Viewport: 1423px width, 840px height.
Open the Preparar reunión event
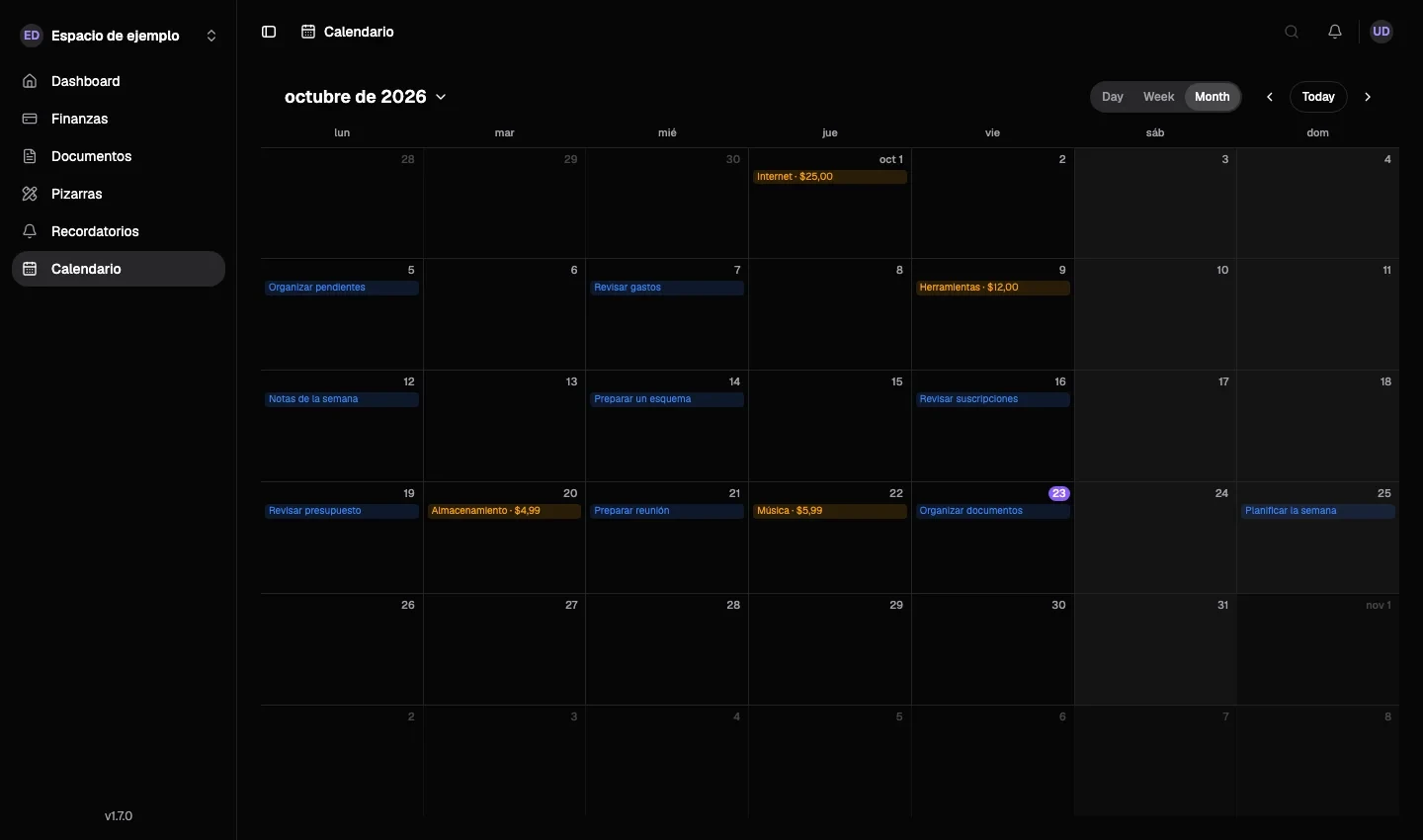(667, 511)
